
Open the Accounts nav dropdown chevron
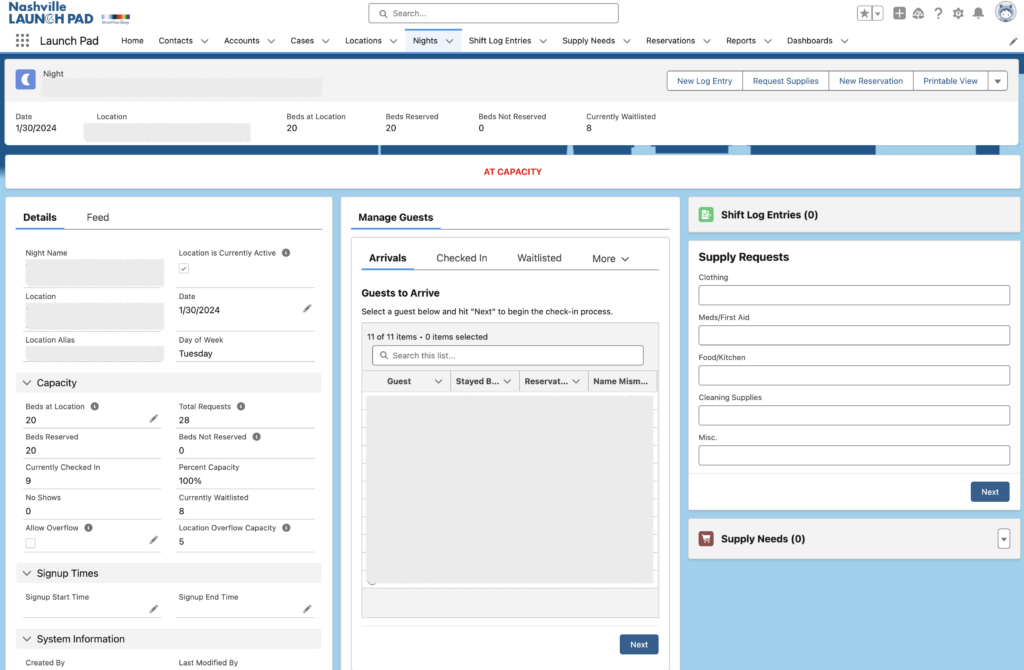(271, 41)
